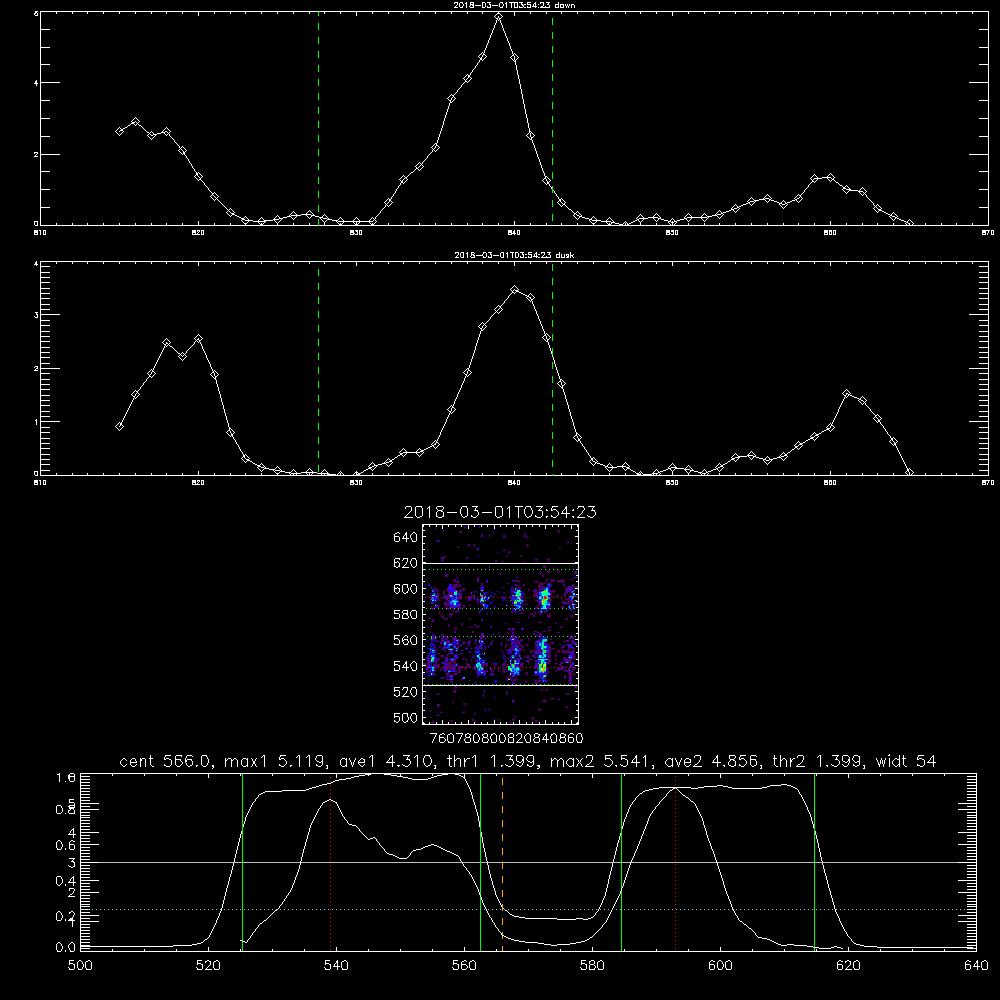
Task: Click the left green dashed line in dusk plot
Action: pos(318,367)
